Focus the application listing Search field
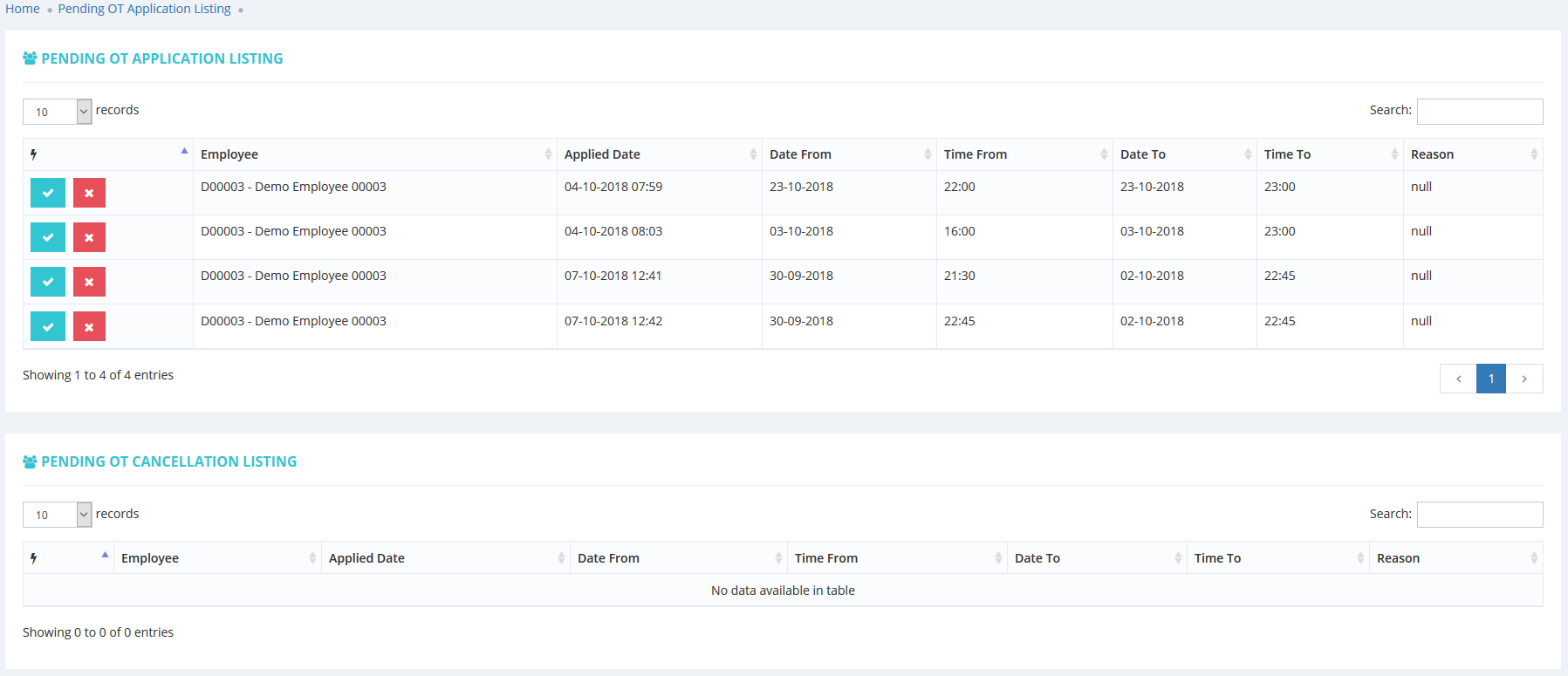 1479,112
